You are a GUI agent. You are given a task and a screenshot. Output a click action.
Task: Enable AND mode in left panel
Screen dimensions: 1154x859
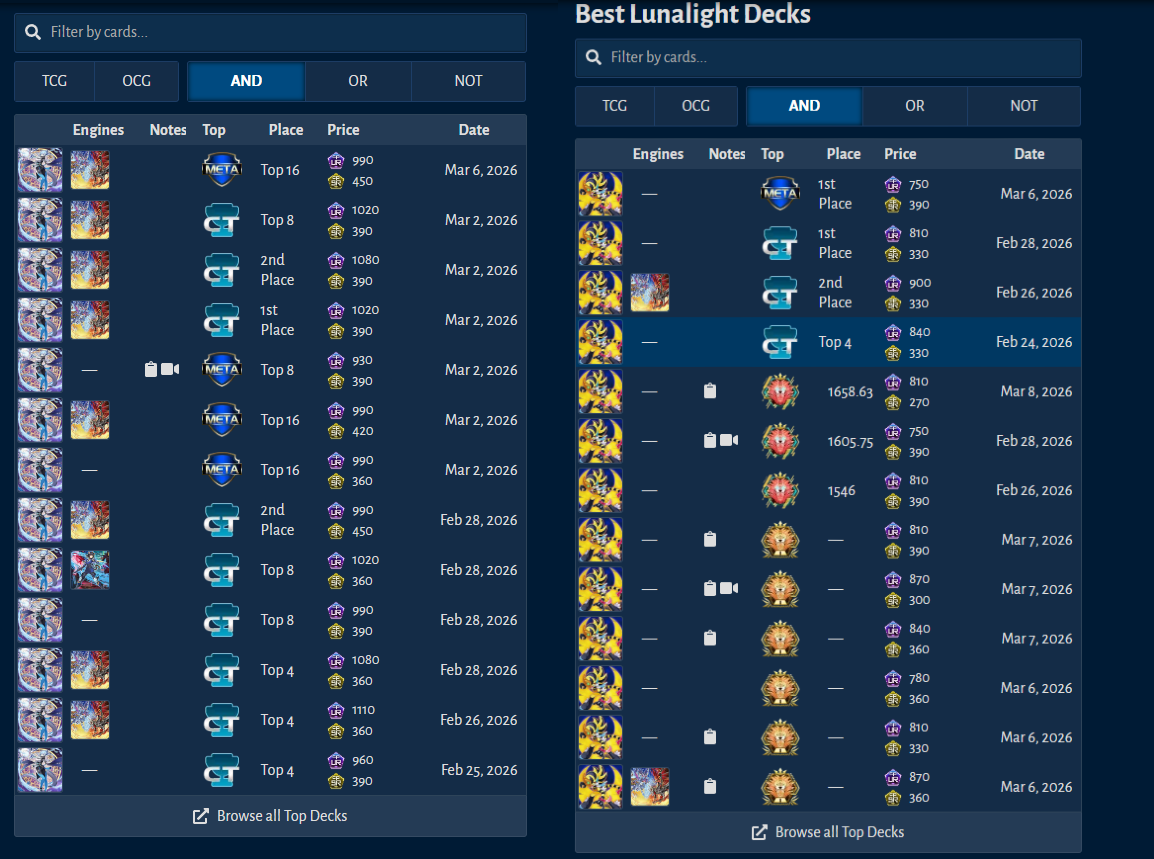click(x=246, y=81)
